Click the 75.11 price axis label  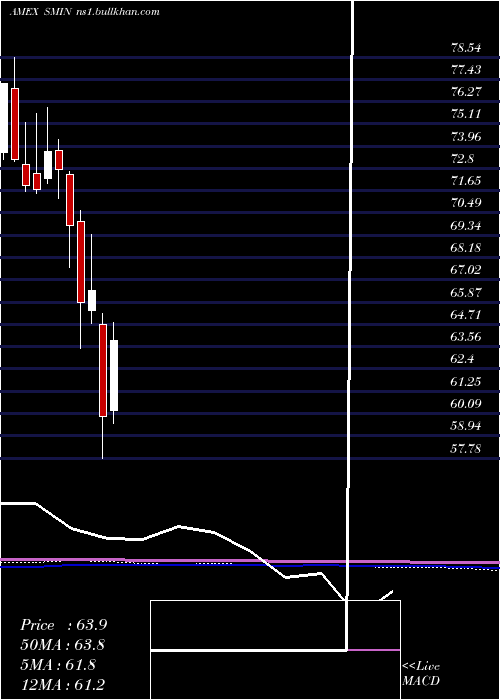point(466,114)
